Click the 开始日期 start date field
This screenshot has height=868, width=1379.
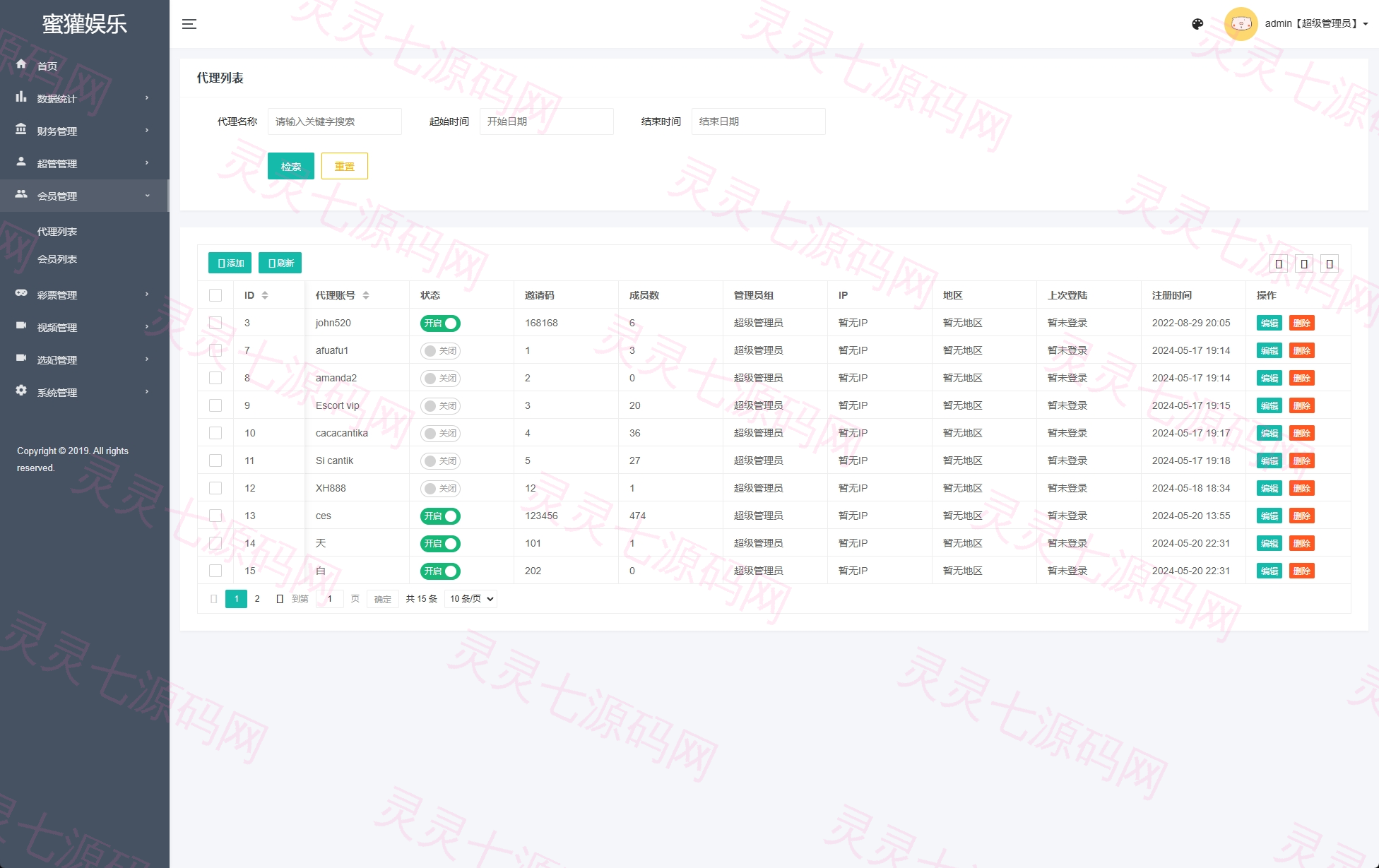click(547, 121)
